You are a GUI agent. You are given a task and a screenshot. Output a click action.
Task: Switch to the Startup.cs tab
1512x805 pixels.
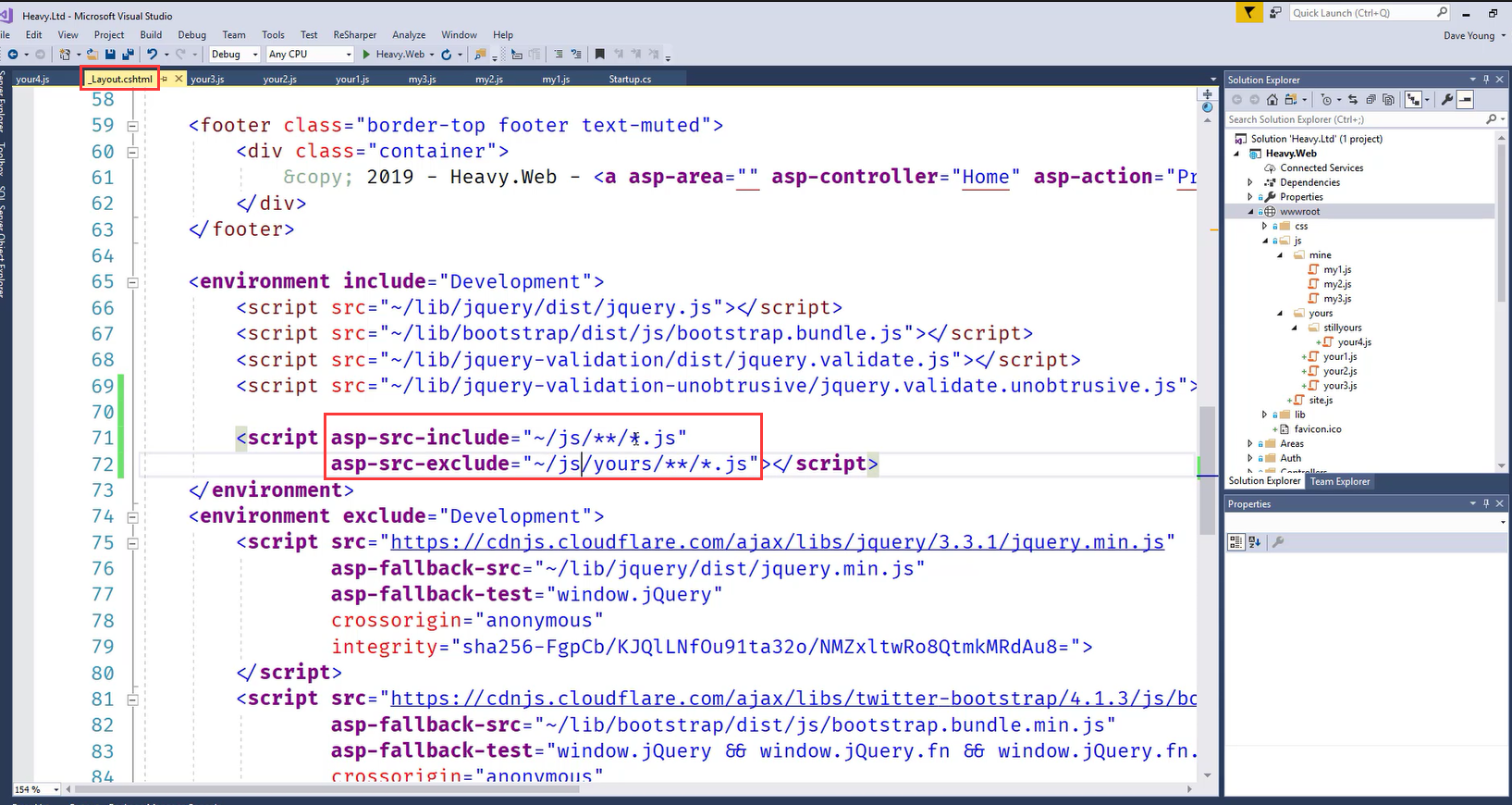tap(630, 80)
